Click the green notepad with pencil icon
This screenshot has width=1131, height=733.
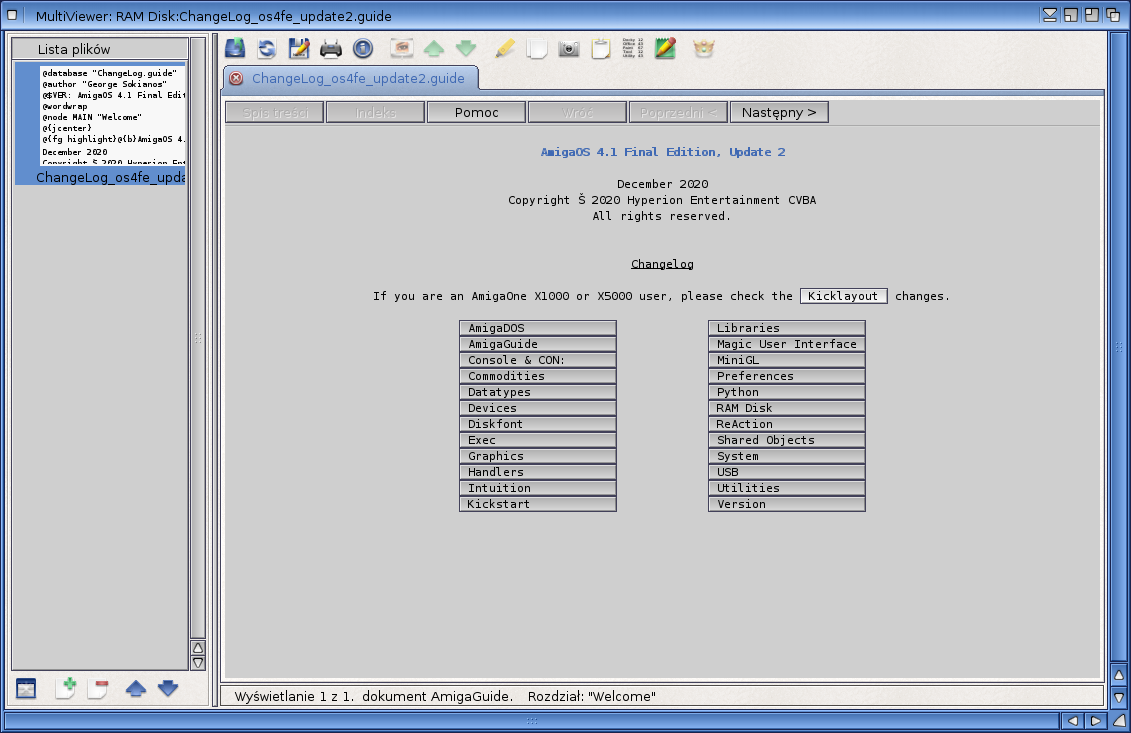[665, 48]
